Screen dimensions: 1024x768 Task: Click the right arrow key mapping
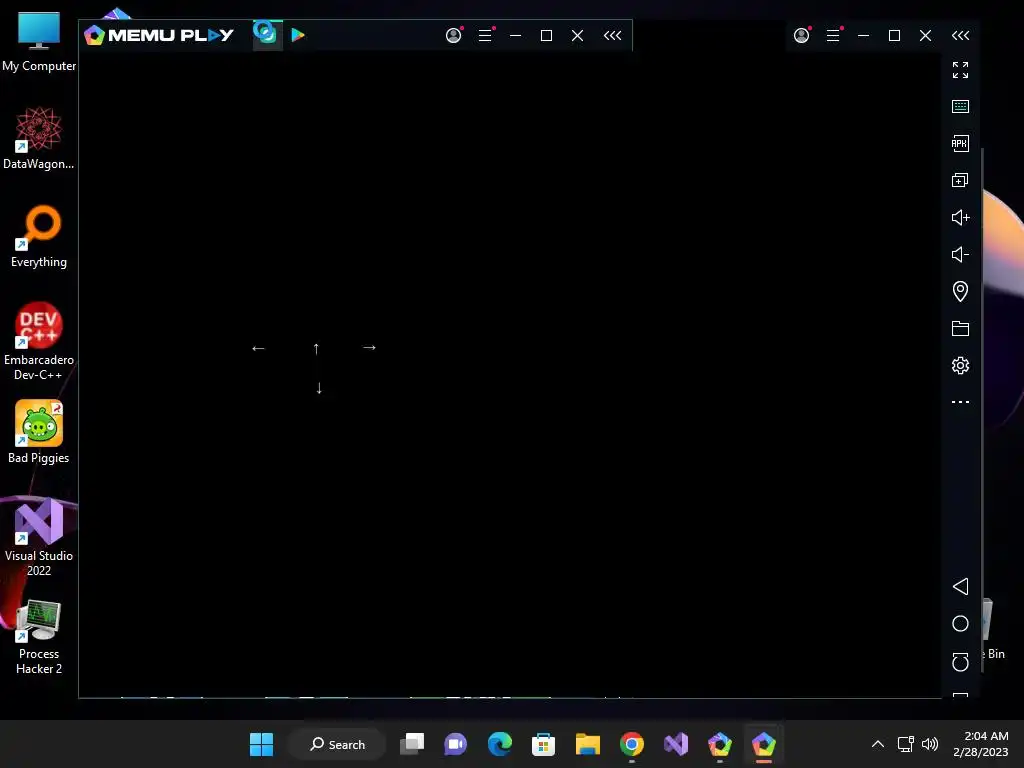[370, 347]
